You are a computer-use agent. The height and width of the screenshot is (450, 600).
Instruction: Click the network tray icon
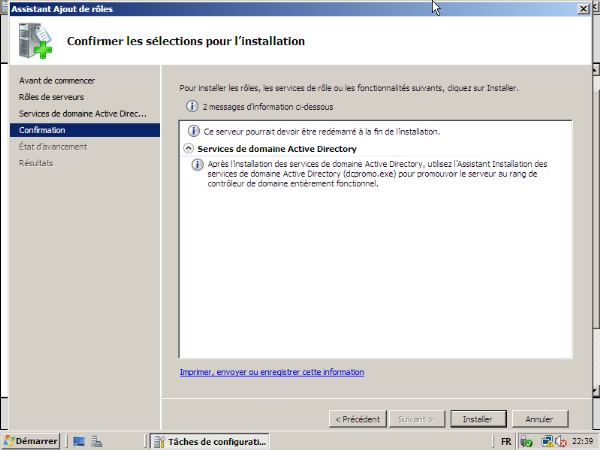547,442
